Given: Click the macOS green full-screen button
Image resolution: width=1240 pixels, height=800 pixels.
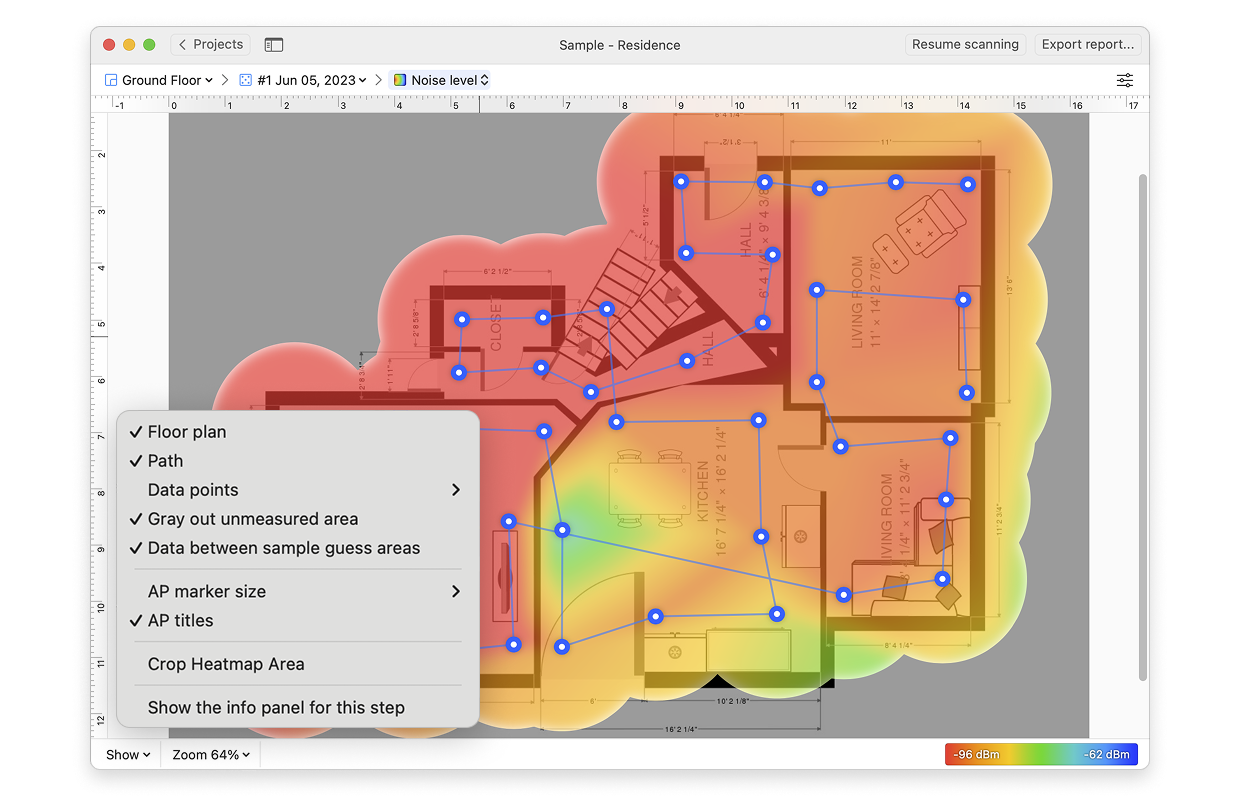Looking at the screenshot, I should (149, 45).
